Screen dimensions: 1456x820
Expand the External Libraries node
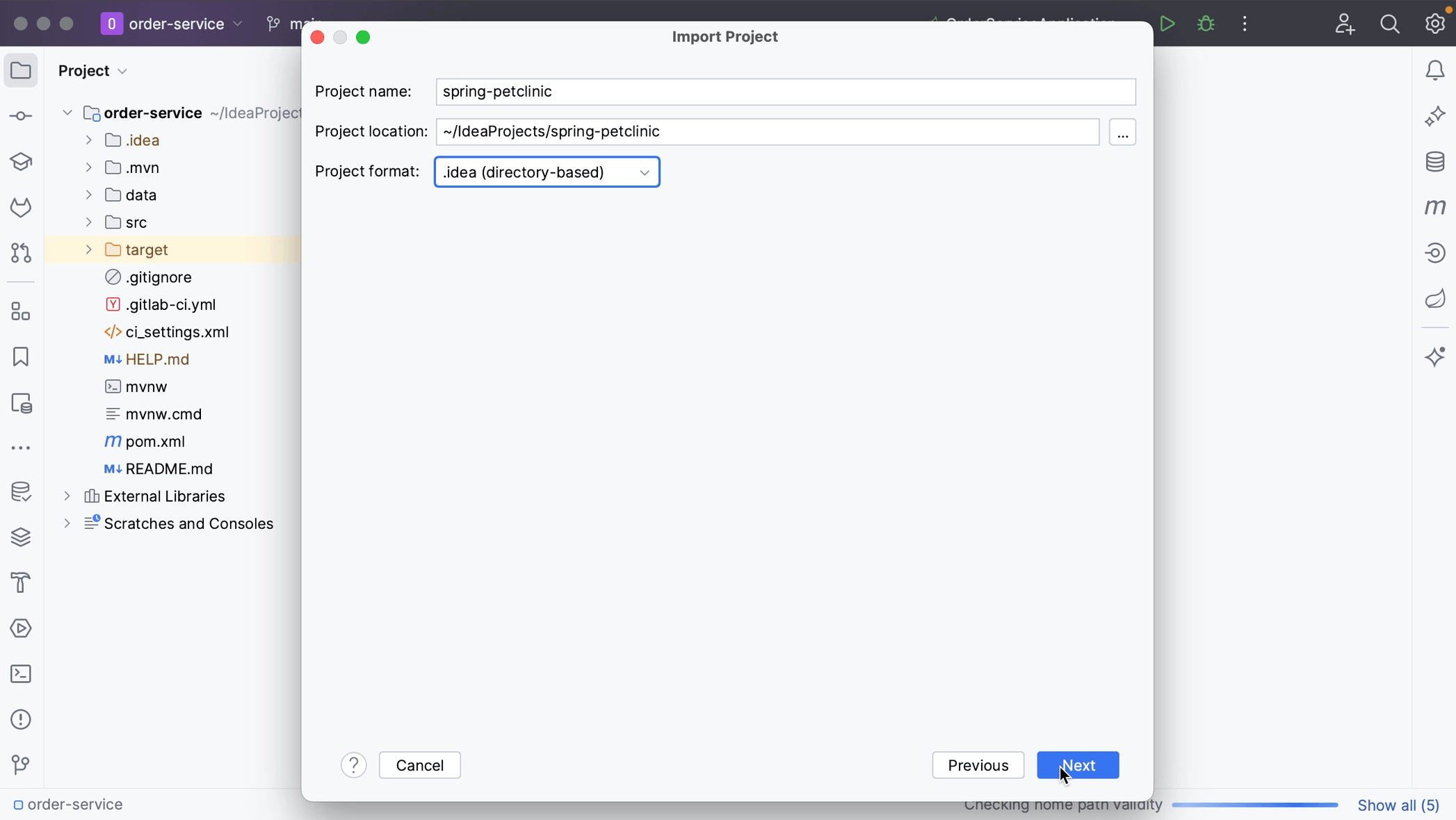[67, 496]
